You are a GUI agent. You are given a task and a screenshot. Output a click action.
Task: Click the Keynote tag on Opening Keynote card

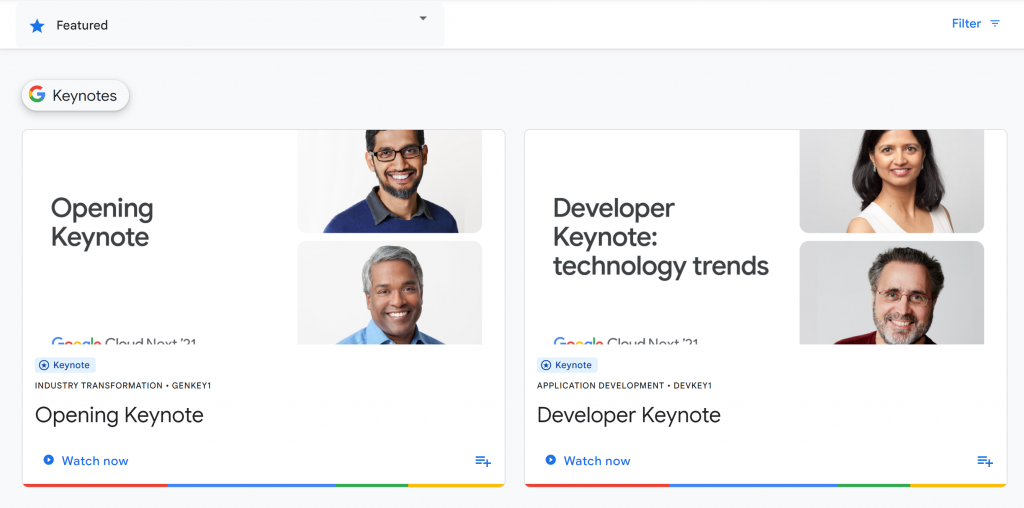65,365
